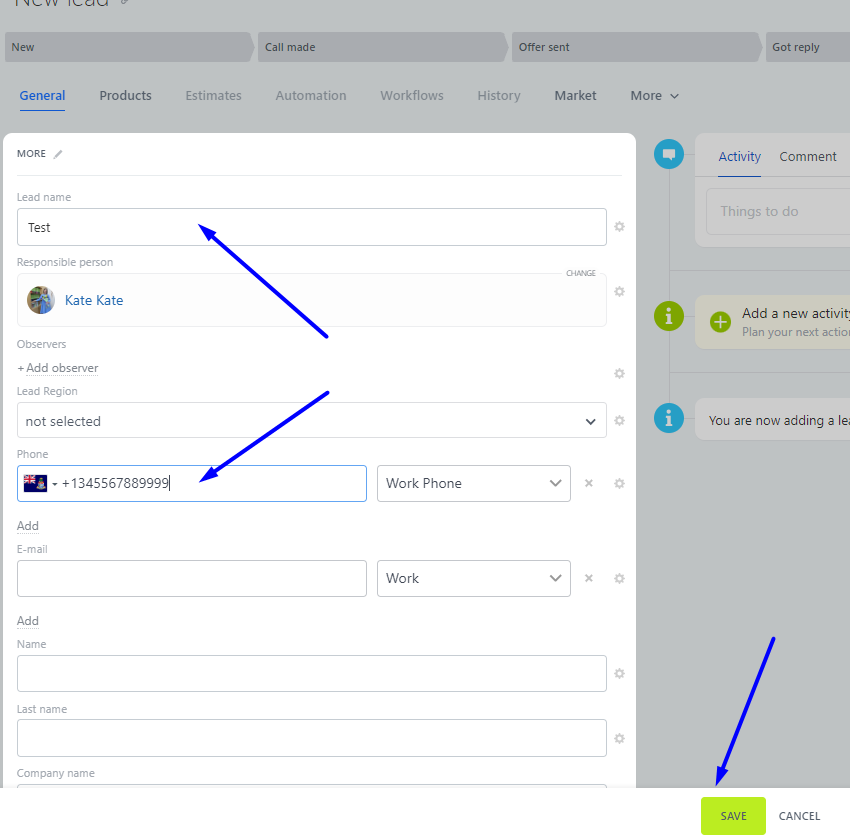Image resolution: width=850 pixels, height=840 pixels.
Task: Switch to the Products tab
Action: [x=125, y=96]
